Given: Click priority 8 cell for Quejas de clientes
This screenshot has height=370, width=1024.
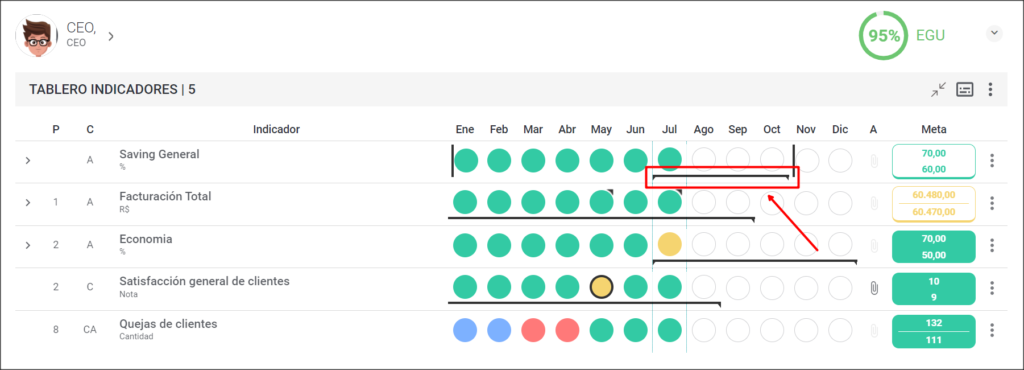Looking at the screenshot, I should tap(56, 330).
